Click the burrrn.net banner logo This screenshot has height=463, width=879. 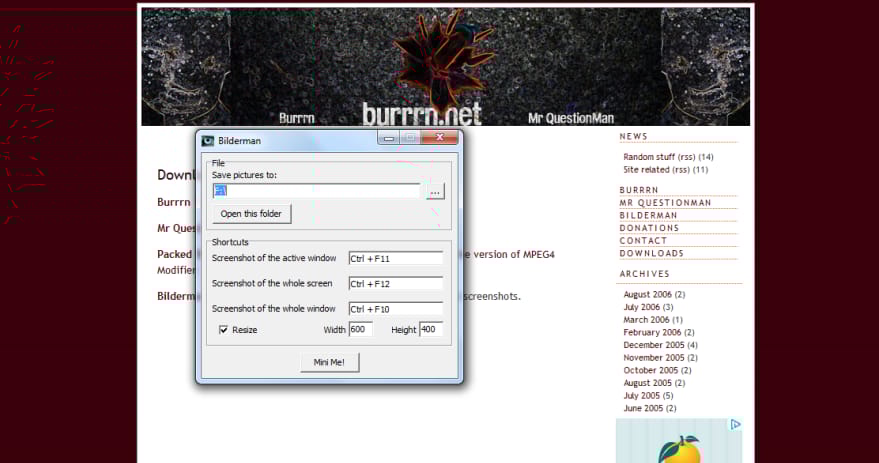422,114
